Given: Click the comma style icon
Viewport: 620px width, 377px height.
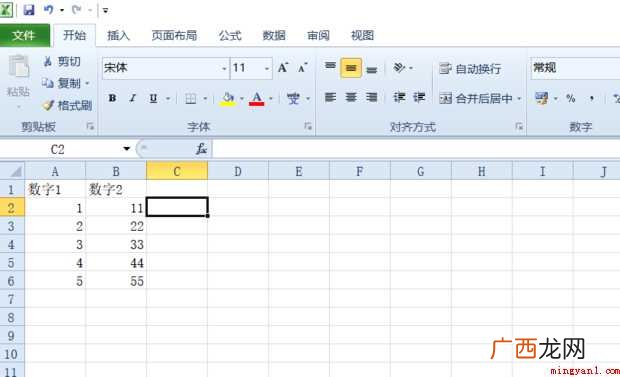Looking at the screenshot, I should pyautogui.click(x=592, y=98).
